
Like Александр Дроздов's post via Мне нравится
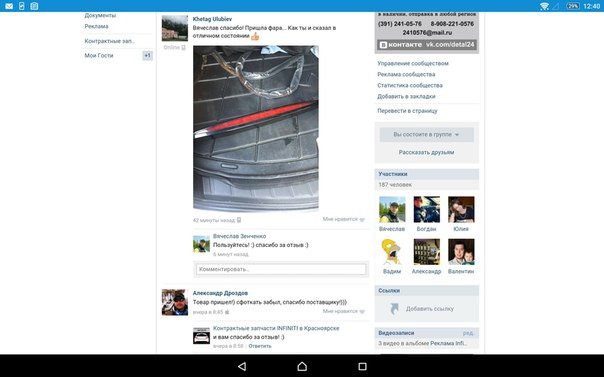coord(344,311)
